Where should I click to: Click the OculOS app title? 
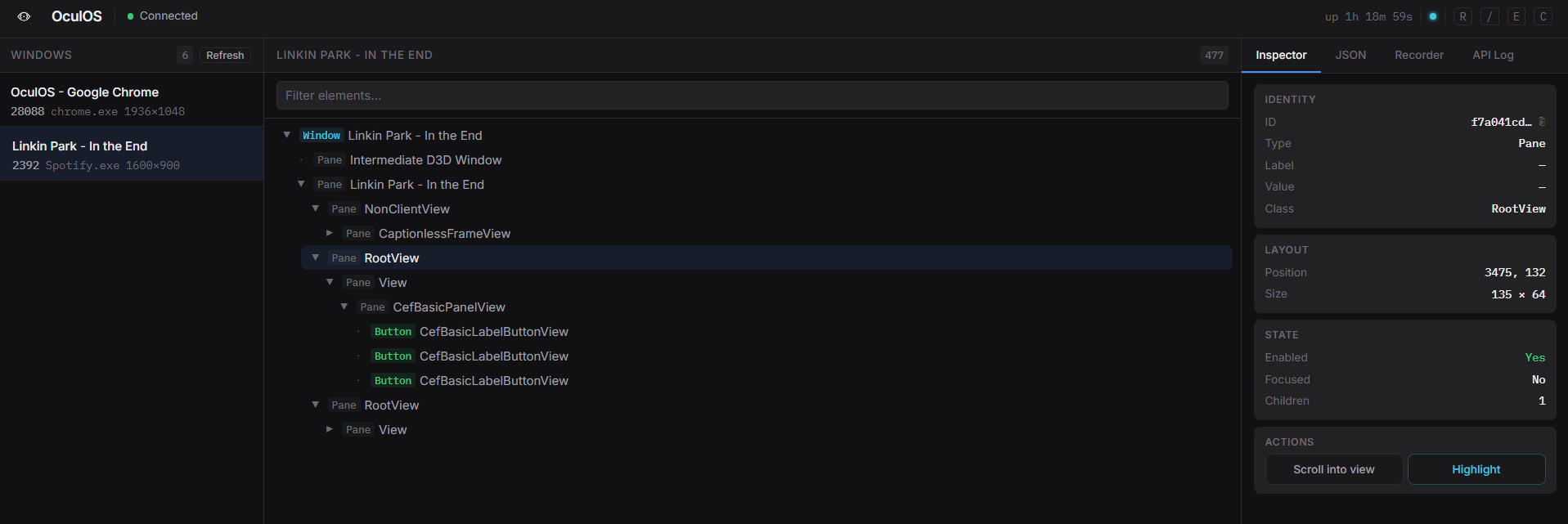77,16
